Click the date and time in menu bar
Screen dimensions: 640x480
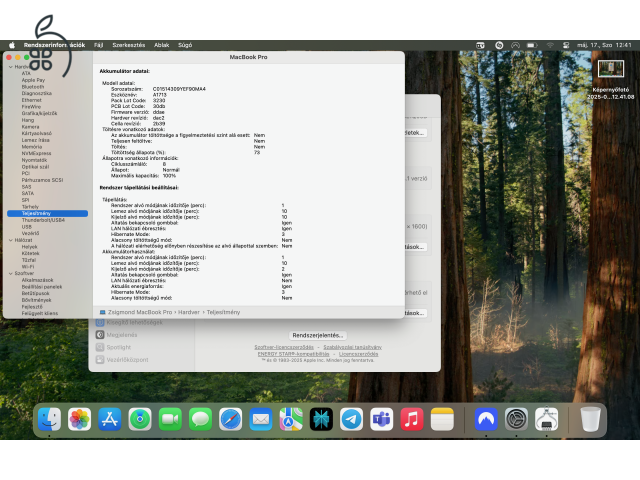(x=604, y=45)
